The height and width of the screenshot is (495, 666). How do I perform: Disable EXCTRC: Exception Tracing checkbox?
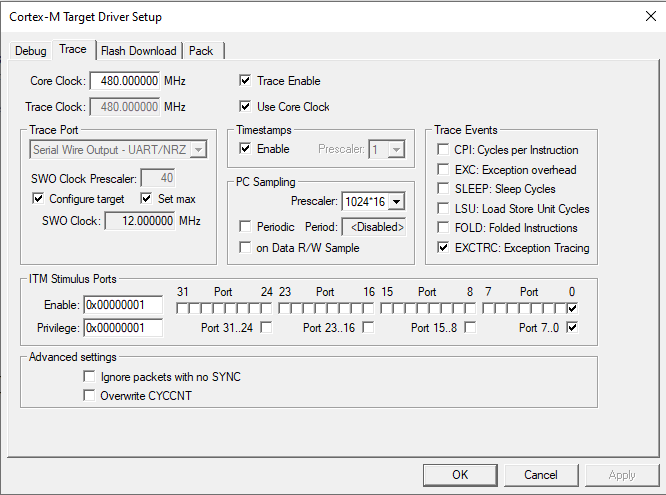443,247
